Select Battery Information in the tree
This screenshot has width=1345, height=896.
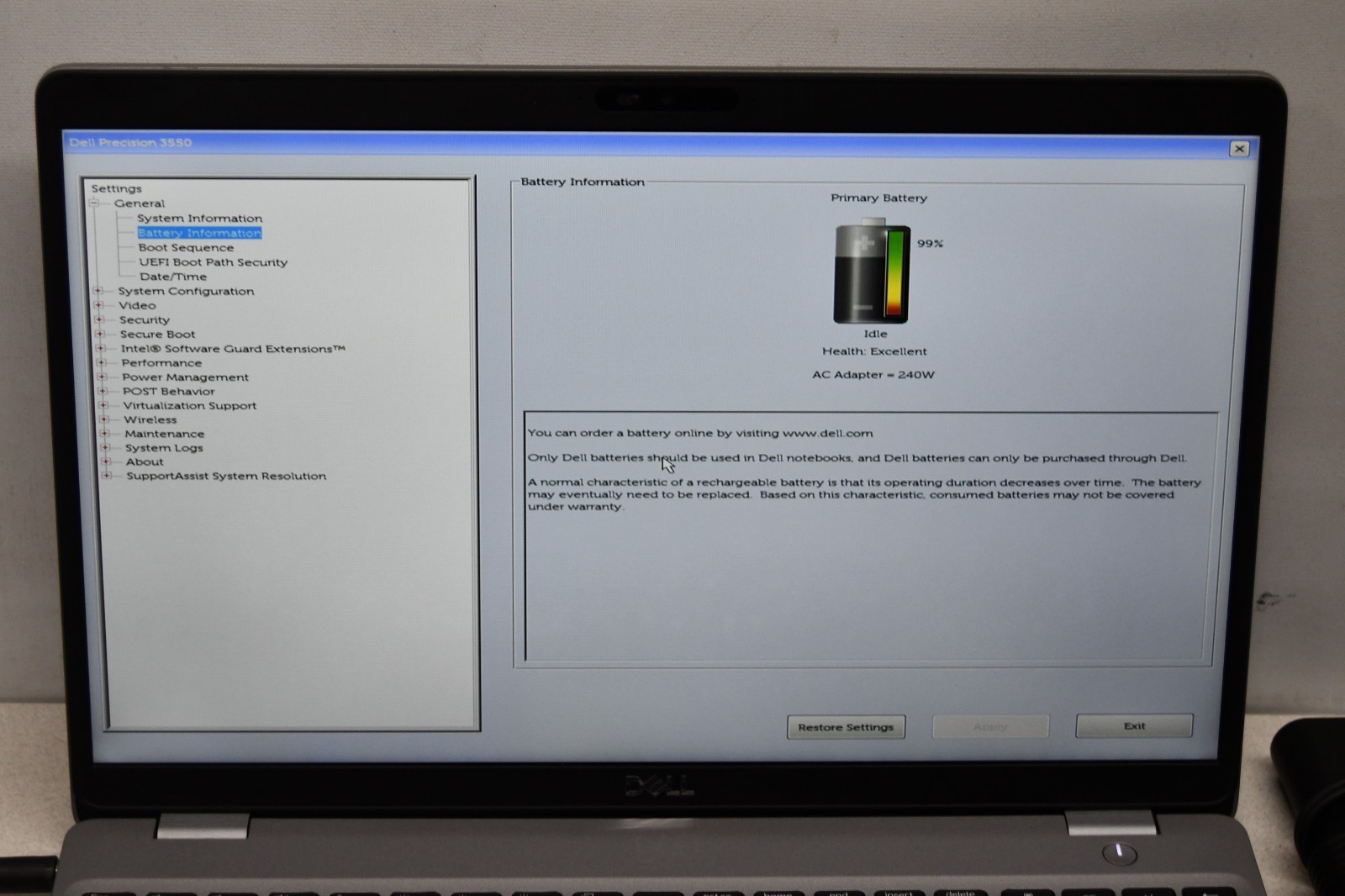[x=199, y=233]
